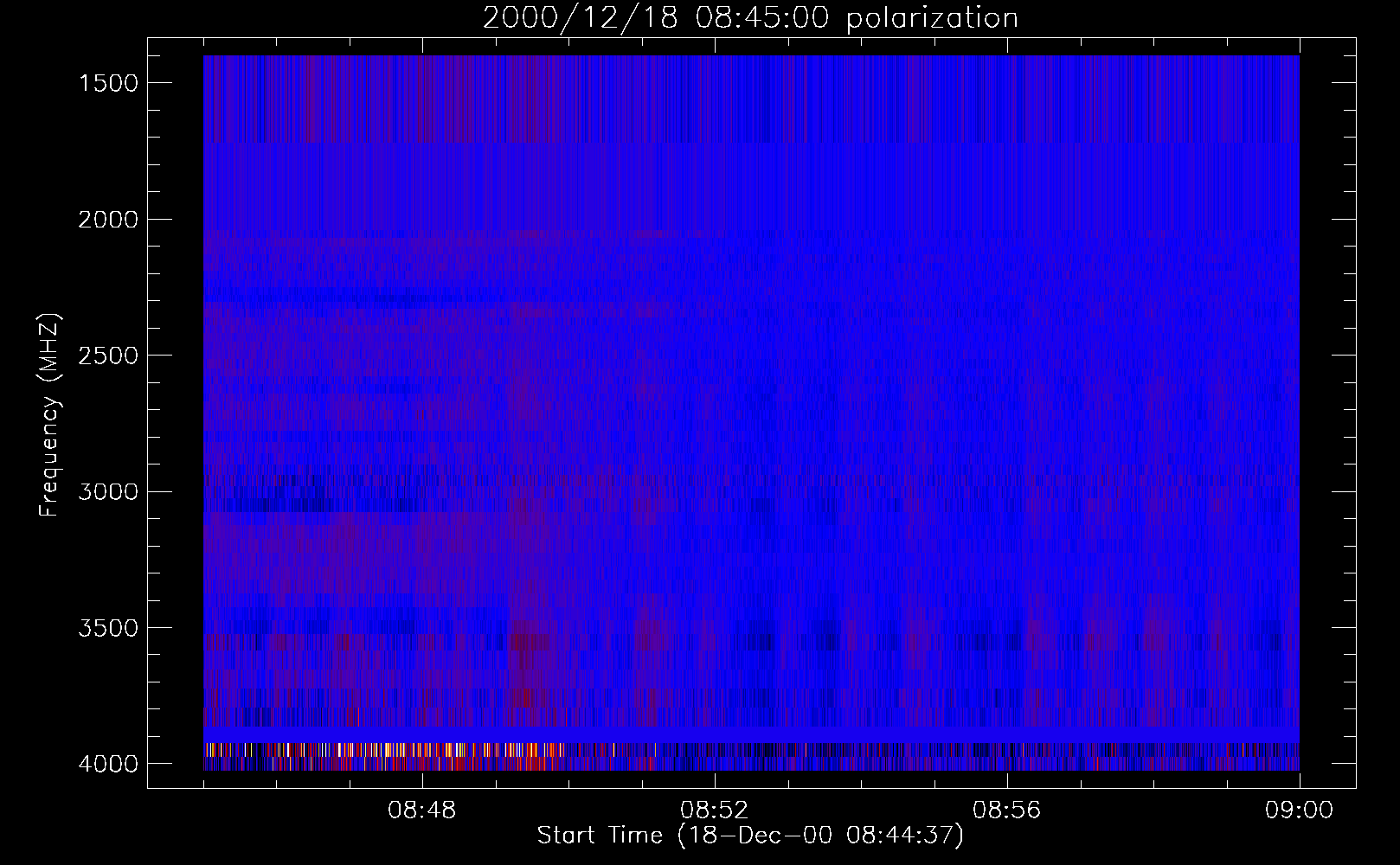Click the x-axis label 'Start Time (18-Dec-00 08:44:37)'
Viewport: 1400px width, 865px height.
[750, 836]
